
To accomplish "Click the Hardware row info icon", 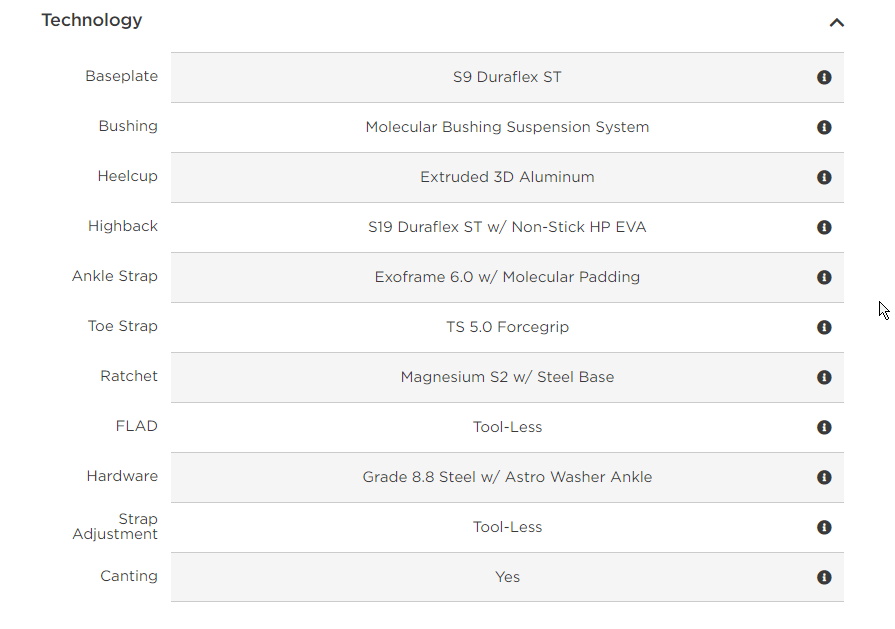I will pos(824,477).
